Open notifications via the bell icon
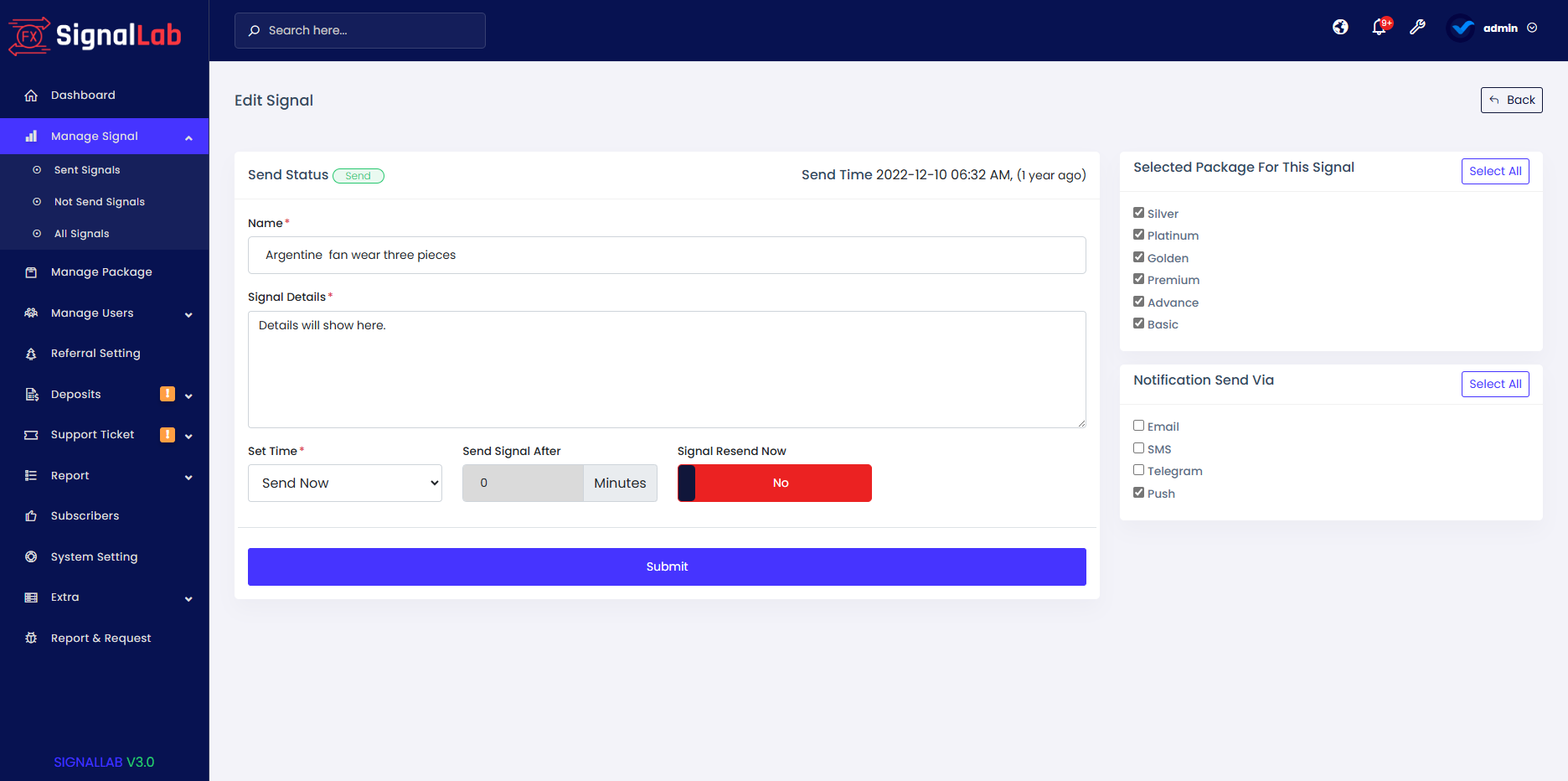1568x781 pixels. [1378, 27]
